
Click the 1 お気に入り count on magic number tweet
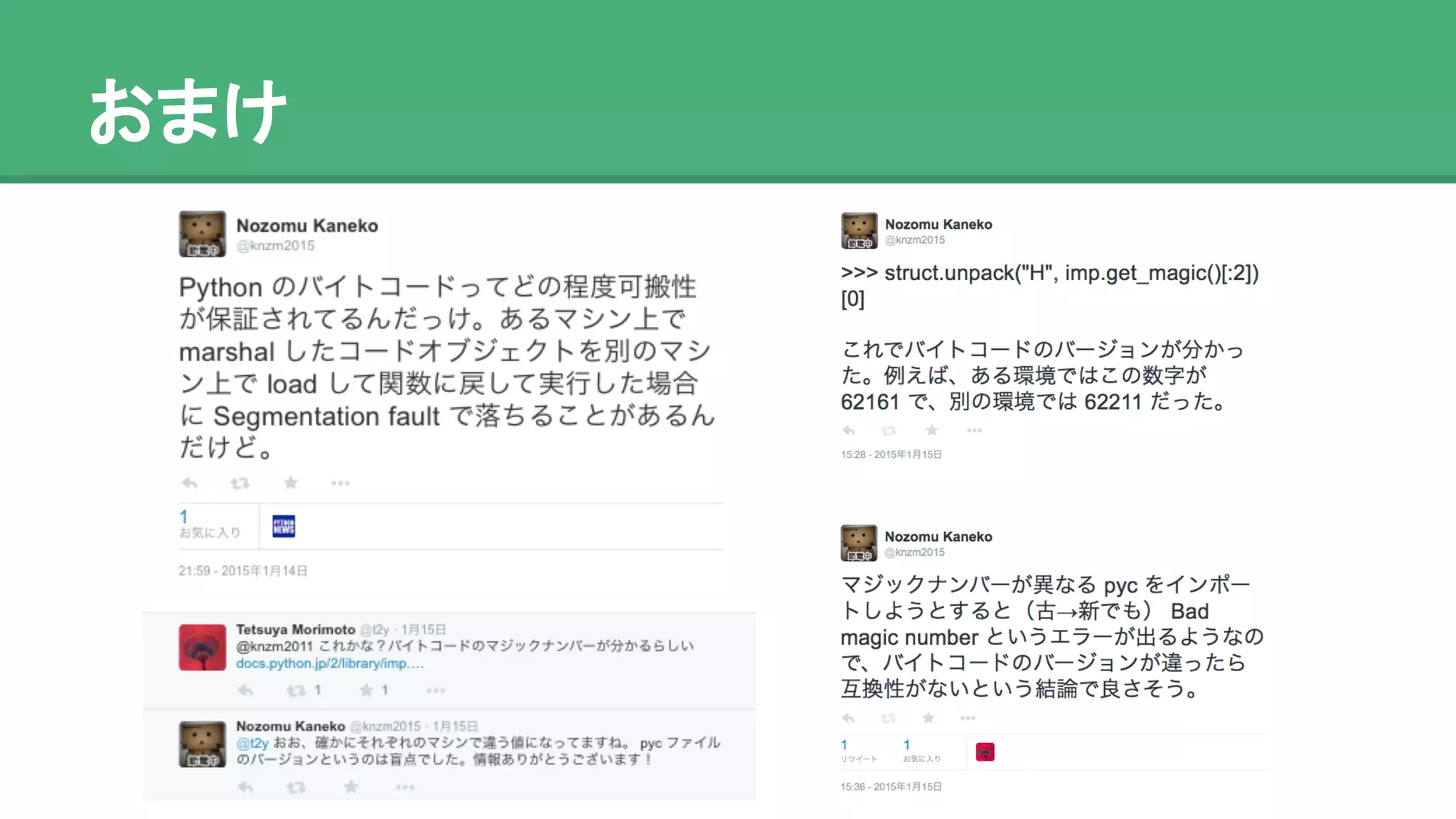[x=921, y=751]
